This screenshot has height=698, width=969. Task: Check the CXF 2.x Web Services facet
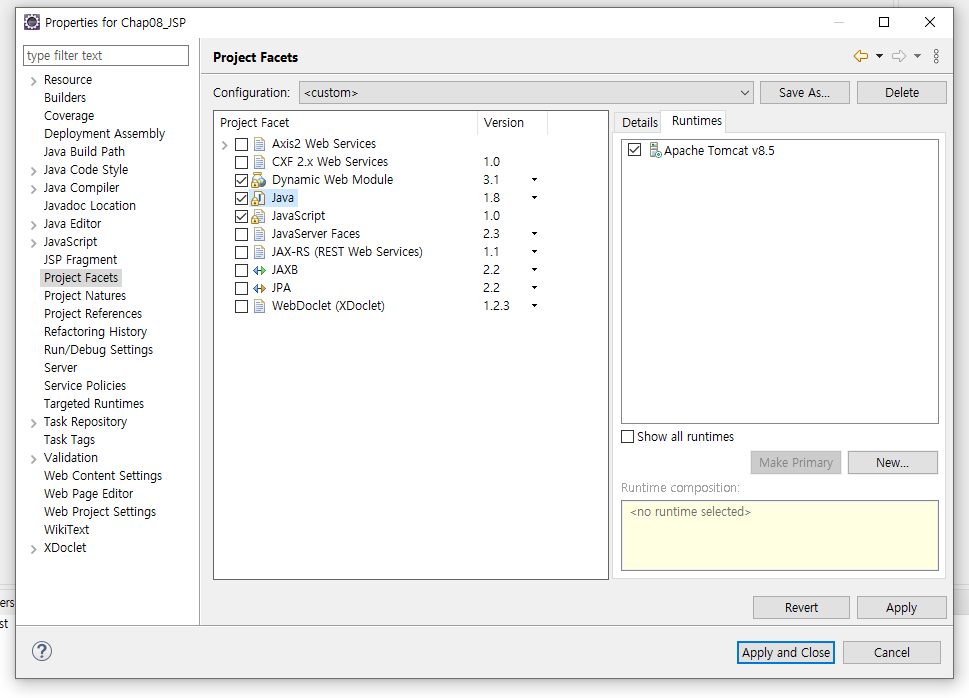[x=242, y=162]
